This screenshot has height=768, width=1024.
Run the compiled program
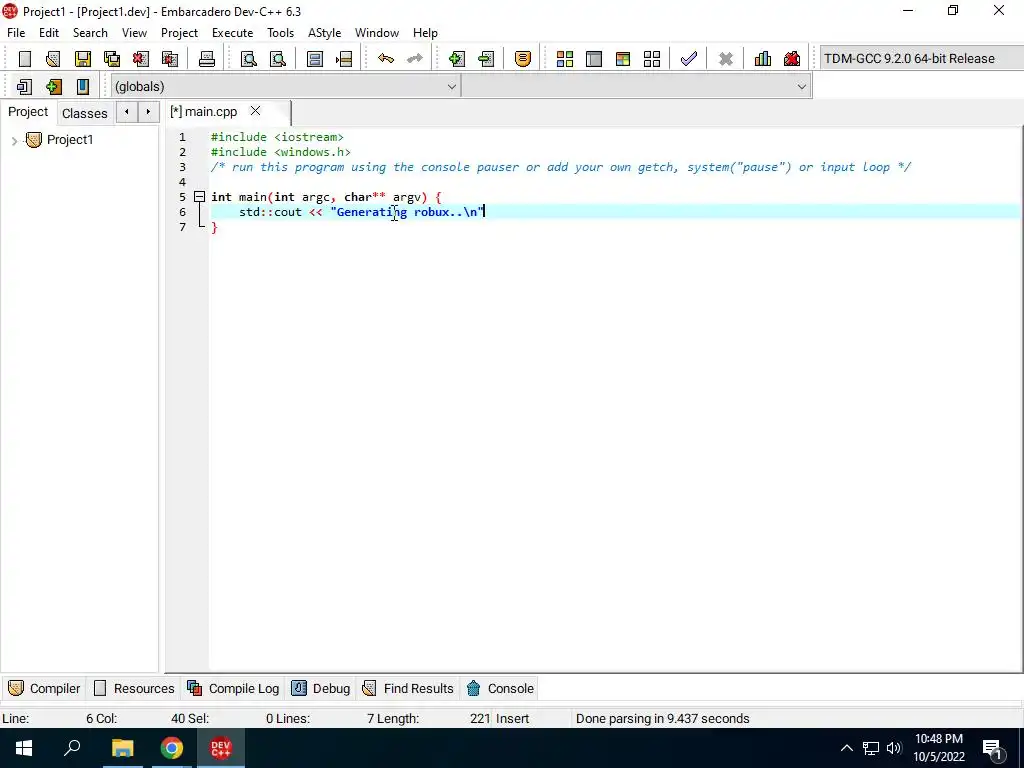(x=594, y=59)
